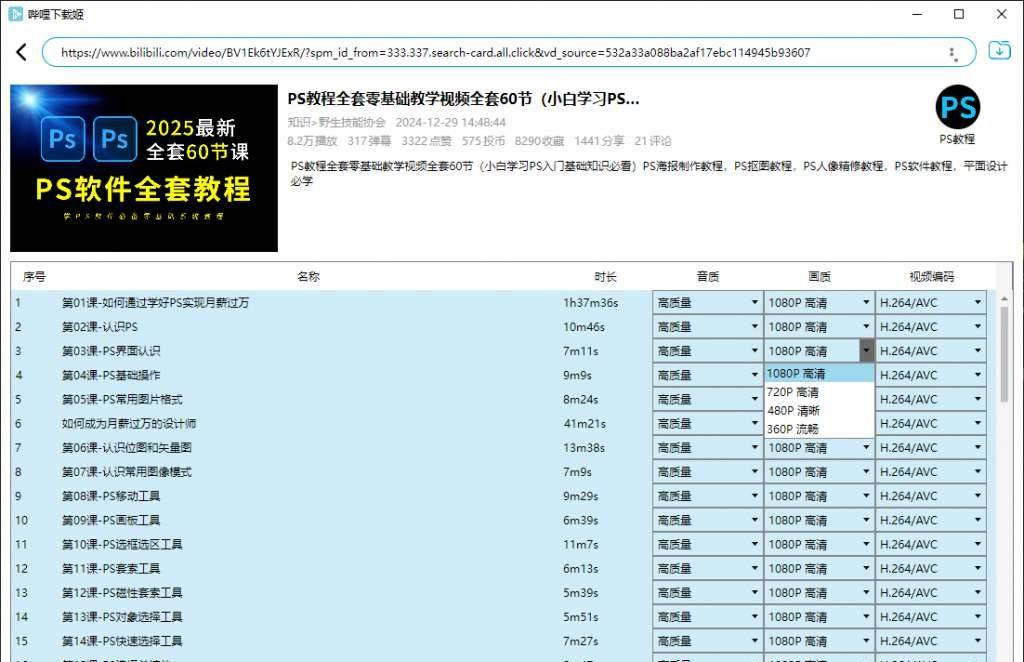Choose 480P 清晰 in the dropdown list
Screen dimensions: 1024x662
(x=792, y=411)
